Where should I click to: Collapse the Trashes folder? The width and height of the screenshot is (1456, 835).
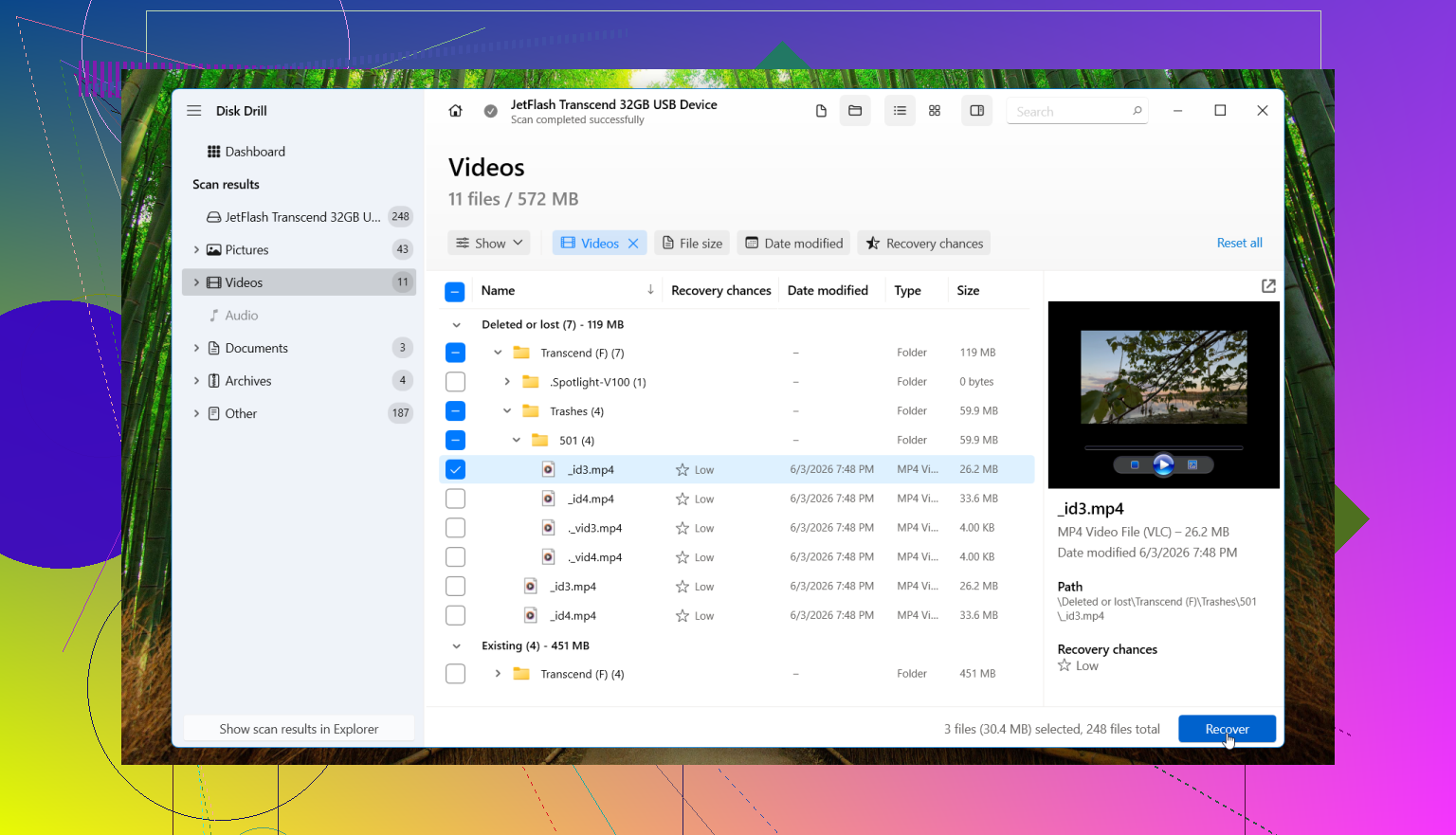coord(507,411)
